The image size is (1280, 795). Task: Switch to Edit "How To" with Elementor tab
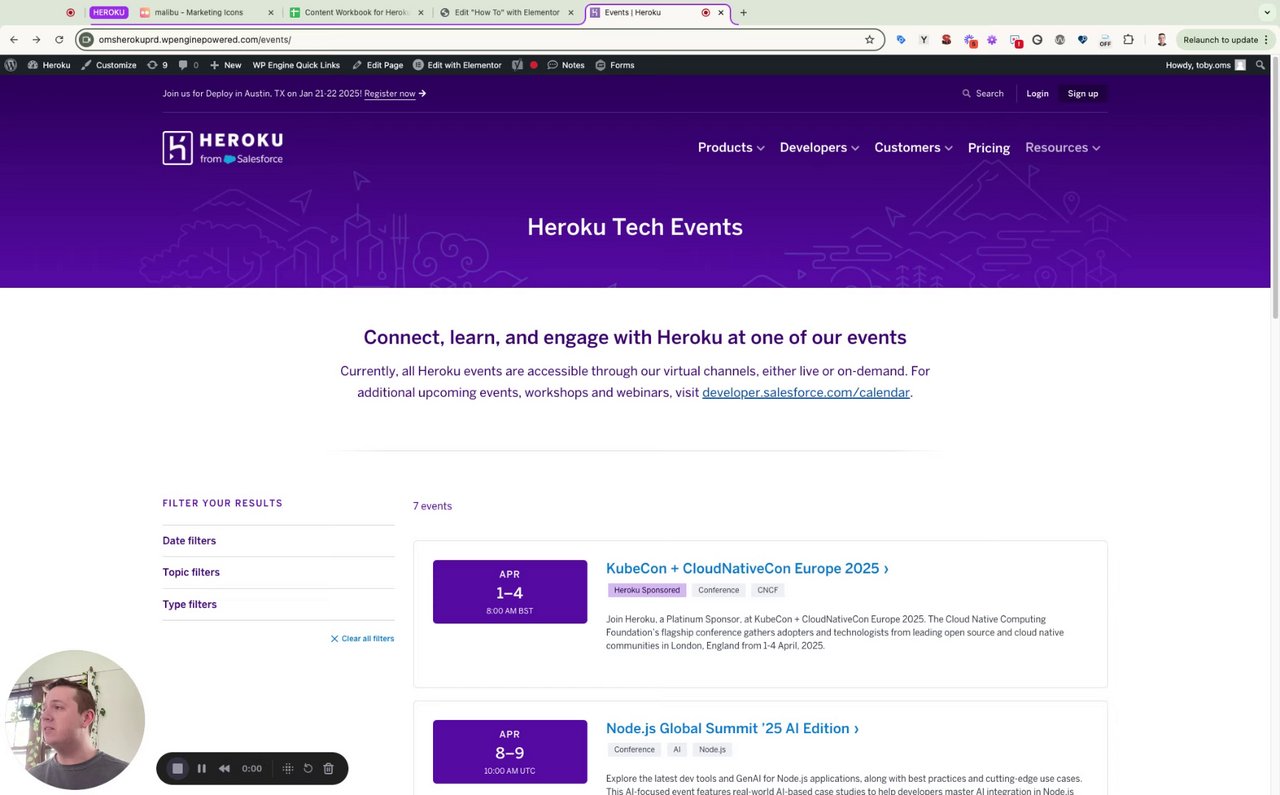(x=506, y=13)
